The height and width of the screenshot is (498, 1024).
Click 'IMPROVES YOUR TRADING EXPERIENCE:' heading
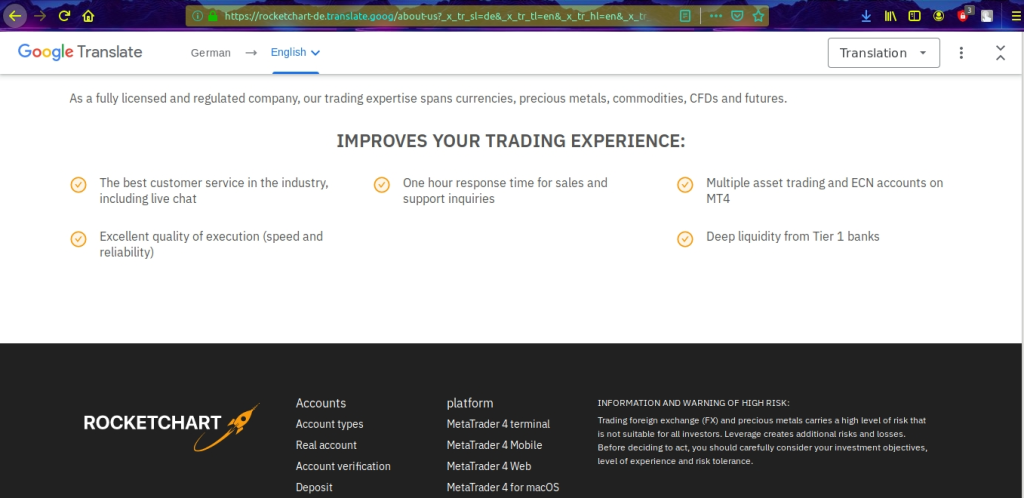point(511,141)
